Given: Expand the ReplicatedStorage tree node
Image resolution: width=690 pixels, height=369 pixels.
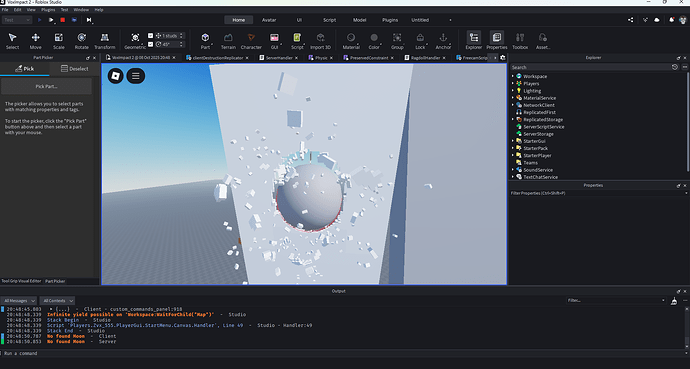Looking at the screenshot, I should [513, 120].
